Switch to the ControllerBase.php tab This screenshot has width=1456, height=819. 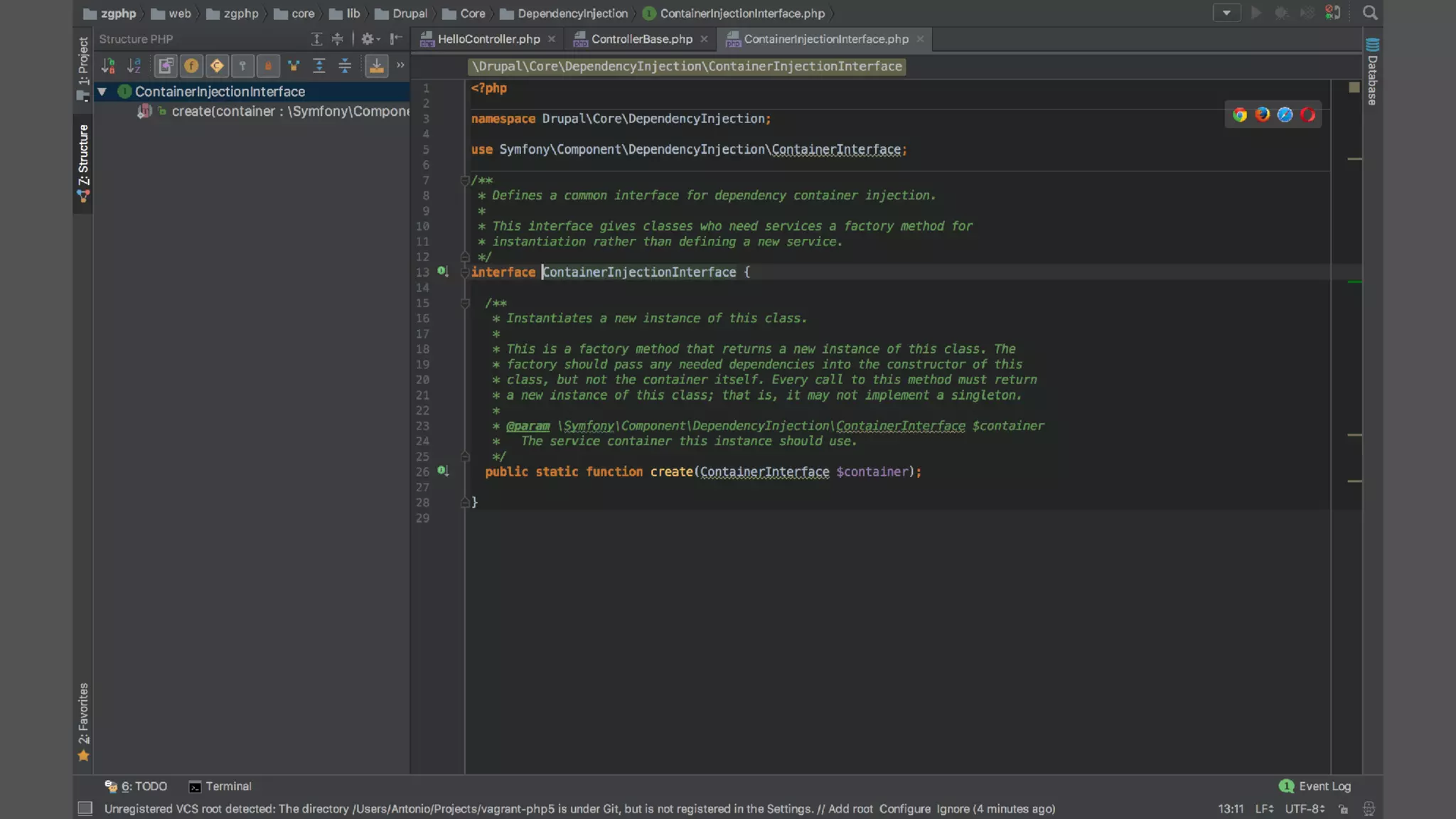point(641,39)
